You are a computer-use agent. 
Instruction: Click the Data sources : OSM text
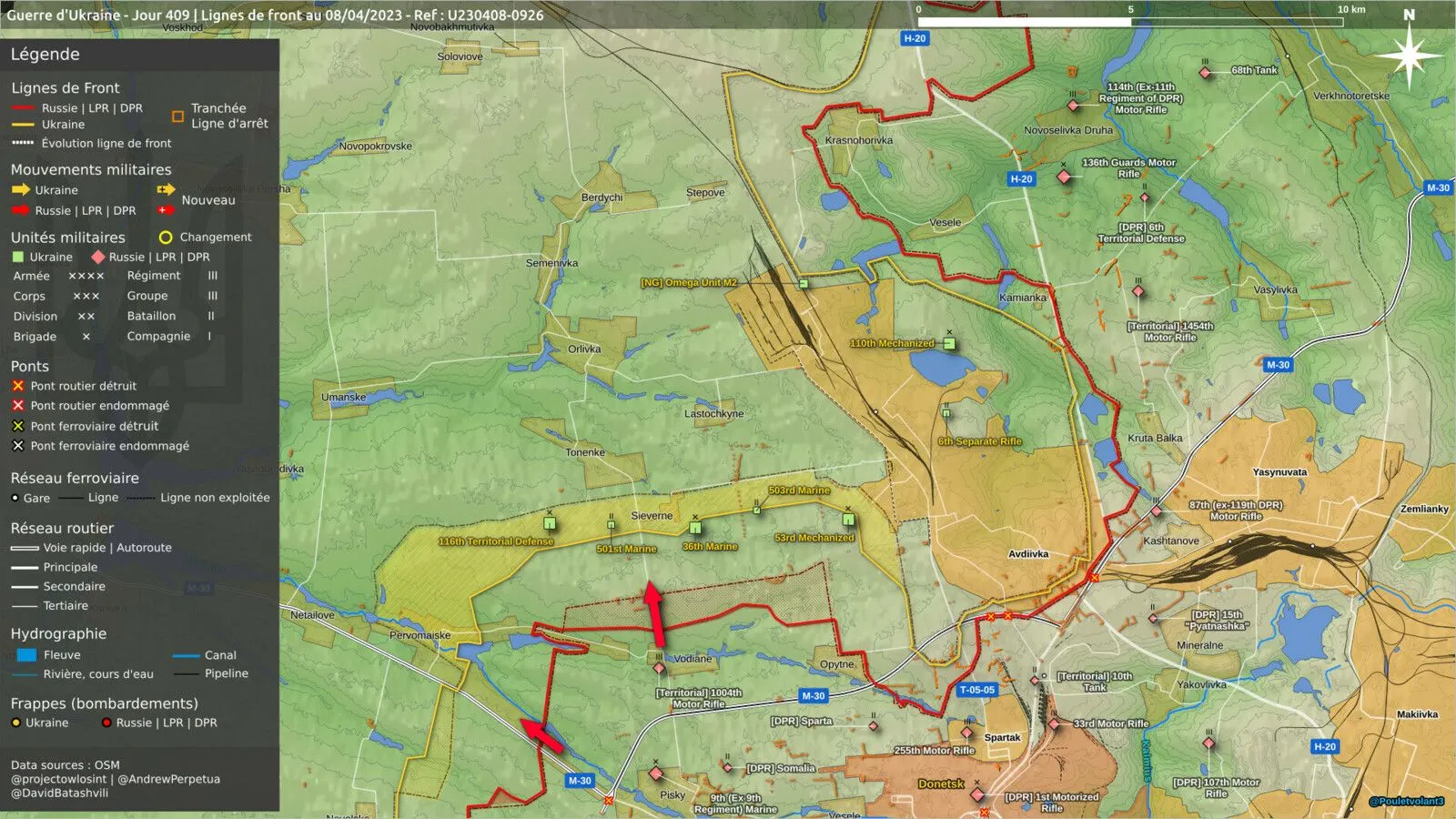pyautogui.click(x=66, y=765)
